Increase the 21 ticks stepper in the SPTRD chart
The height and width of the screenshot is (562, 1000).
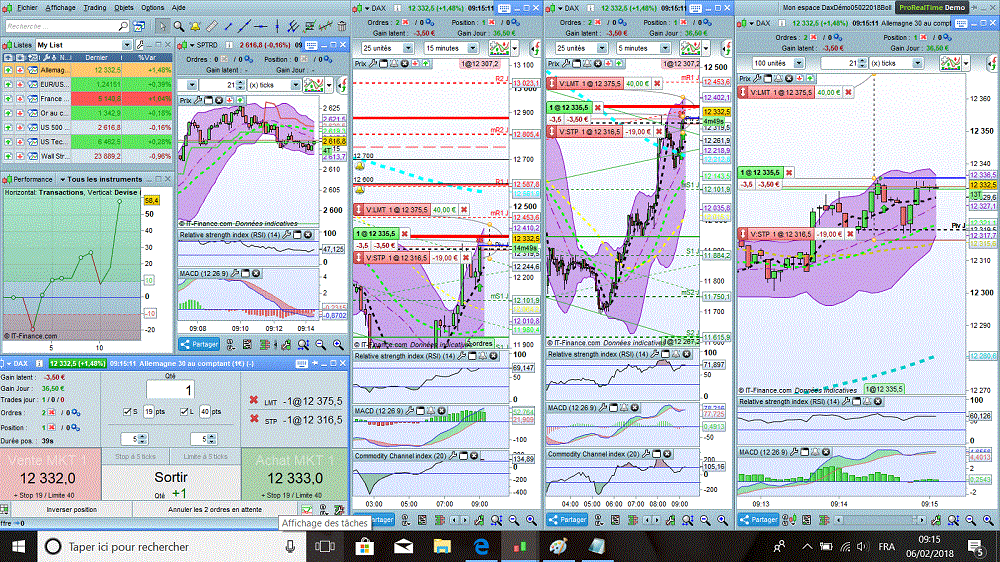[240, 82]
